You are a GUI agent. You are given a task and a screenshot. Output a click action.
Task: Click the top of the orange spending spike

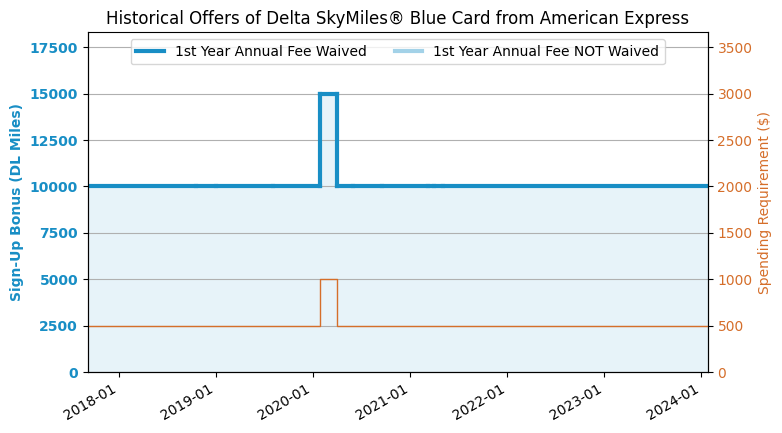pyautogui.click(x=328, y=280)
